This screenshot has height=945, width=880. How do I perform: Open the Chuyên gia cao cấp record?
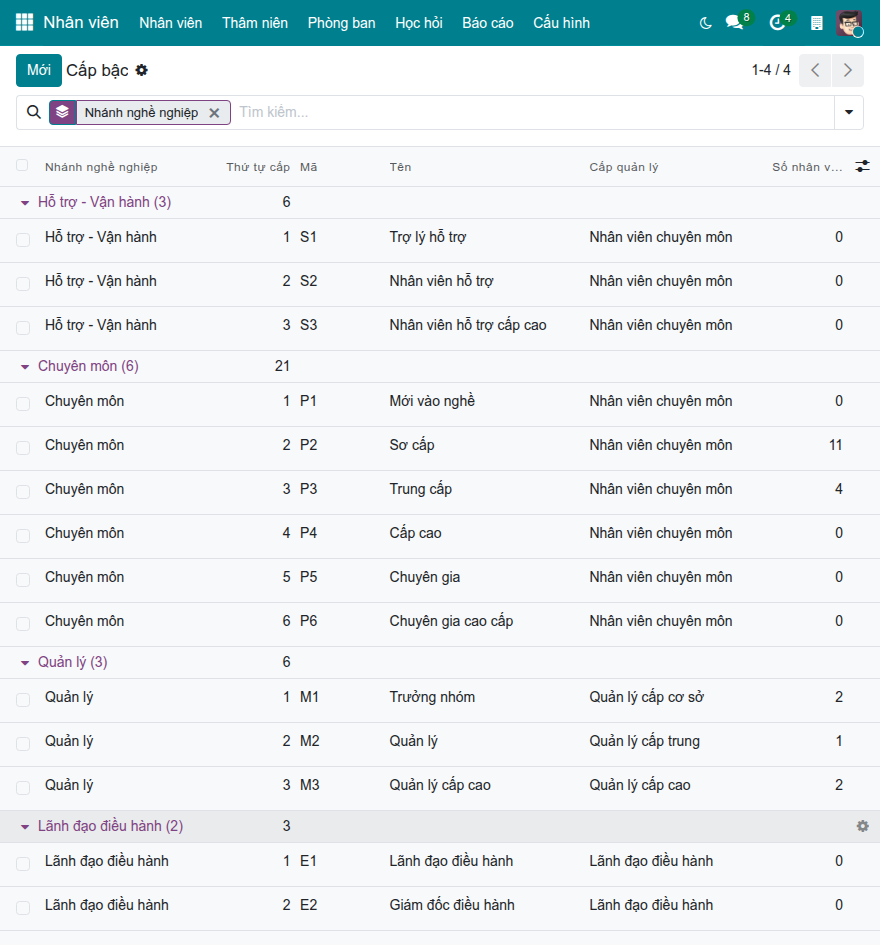(451, 621)
